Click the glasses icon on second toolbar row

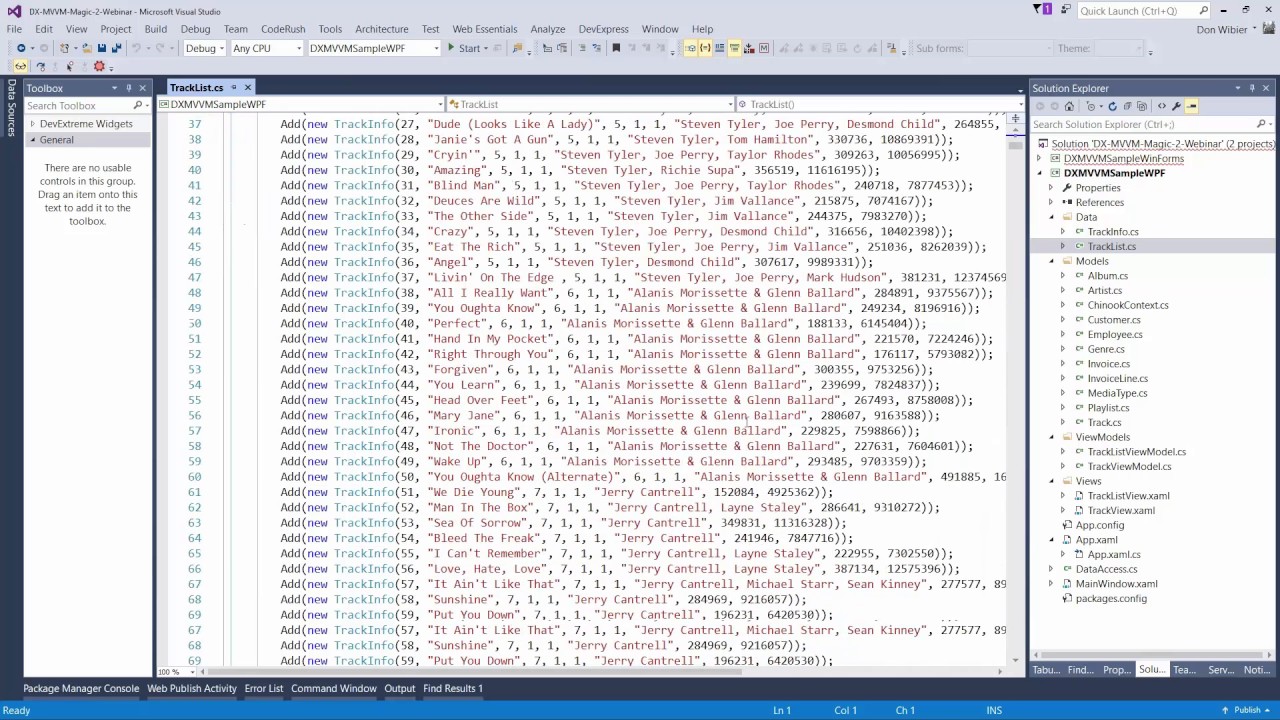20,66
